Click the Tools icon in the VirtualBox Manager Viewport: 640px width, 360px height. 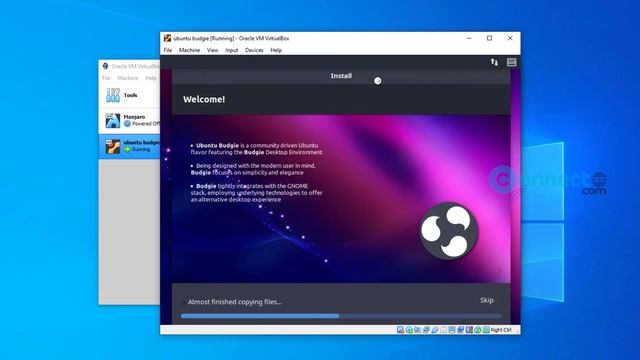point(113,96)
